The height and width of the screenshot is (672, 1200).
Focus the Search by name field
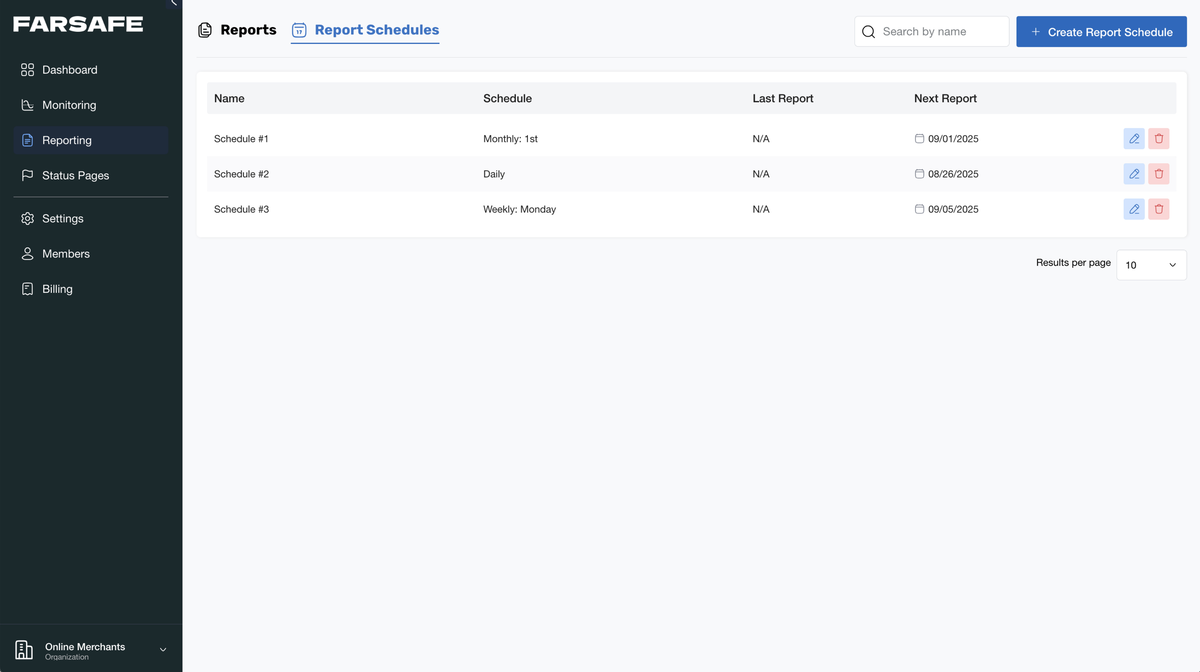[x=940, y=32]
